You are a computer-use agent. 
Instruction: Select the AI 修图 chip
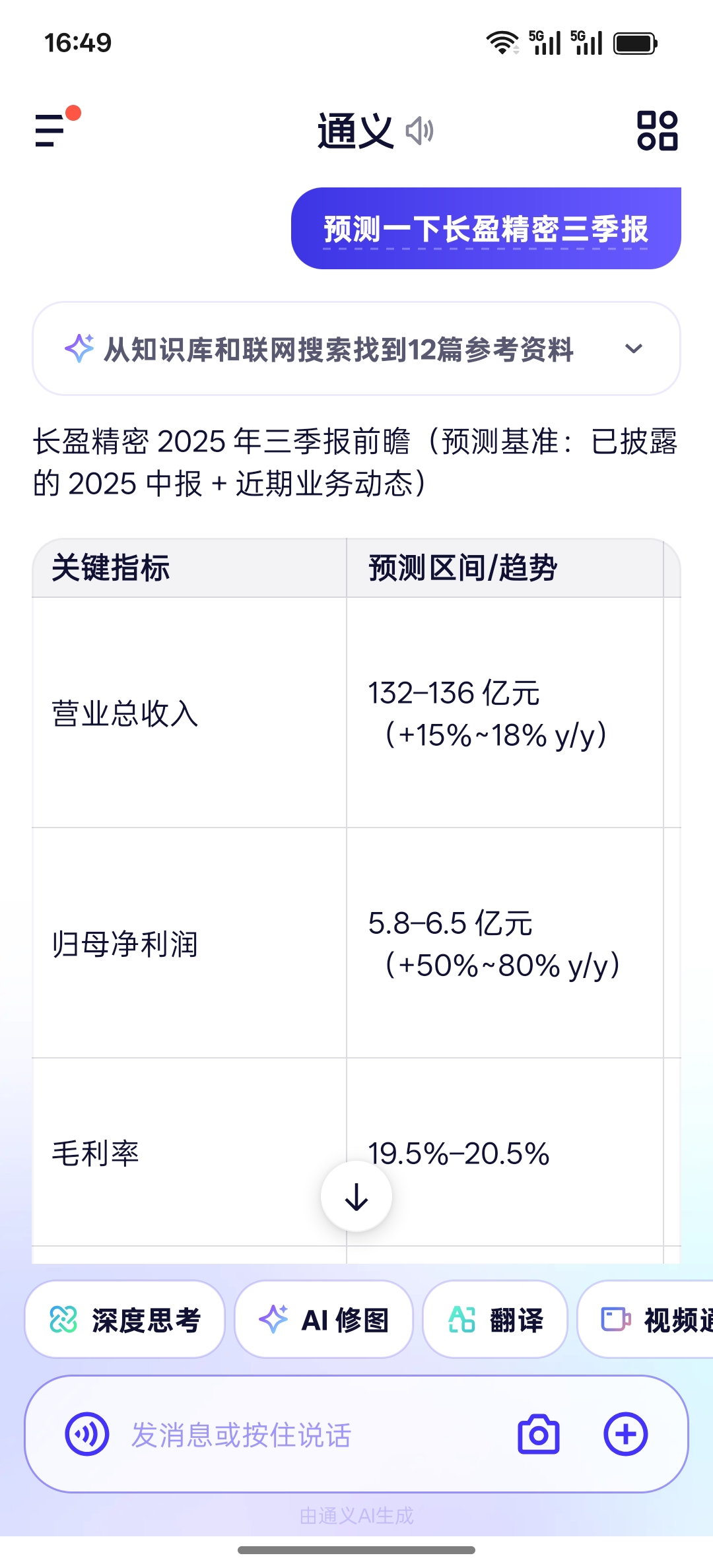click(x=323, y=1320)
